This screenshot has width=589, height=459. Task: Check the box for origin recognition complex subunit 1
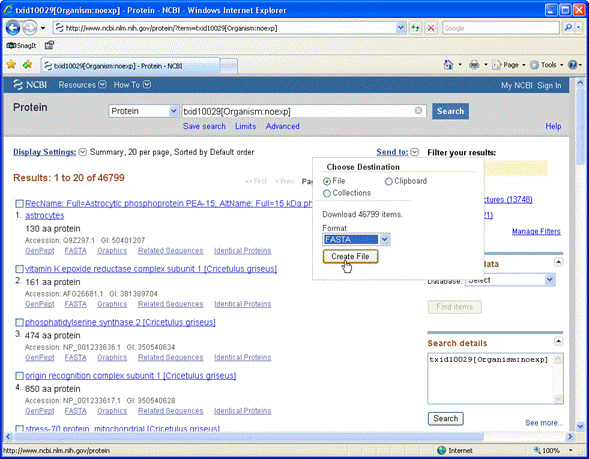pos(19,376)
